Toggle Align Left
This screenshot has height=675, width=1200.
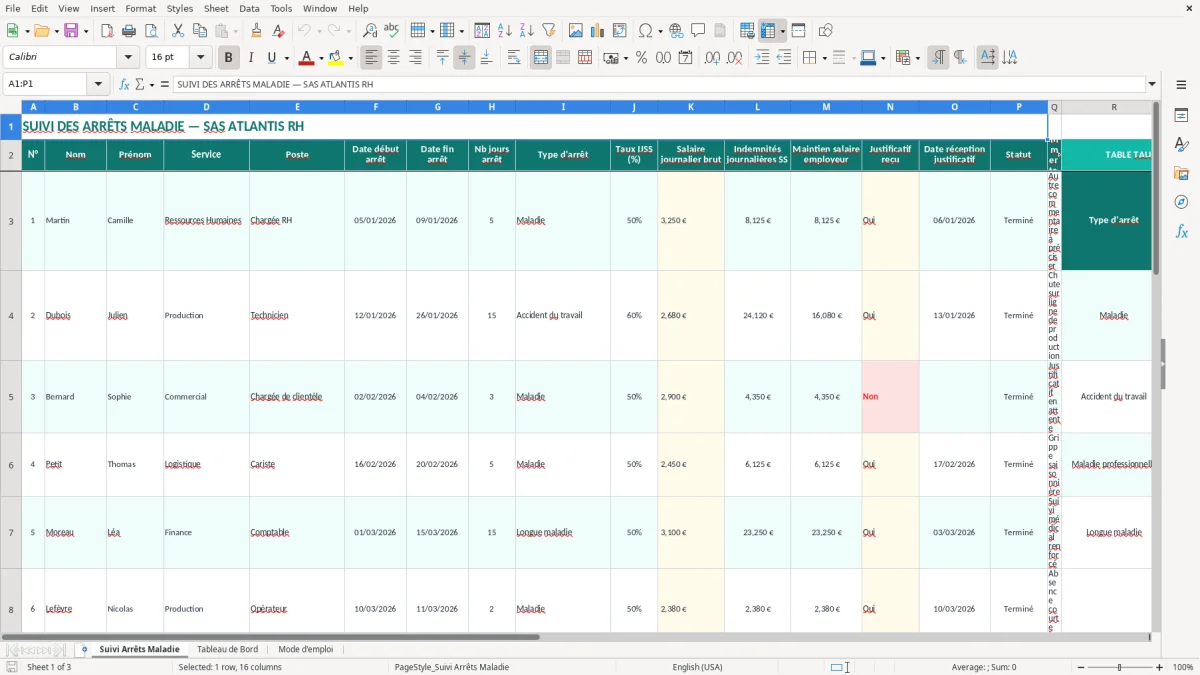371,58
